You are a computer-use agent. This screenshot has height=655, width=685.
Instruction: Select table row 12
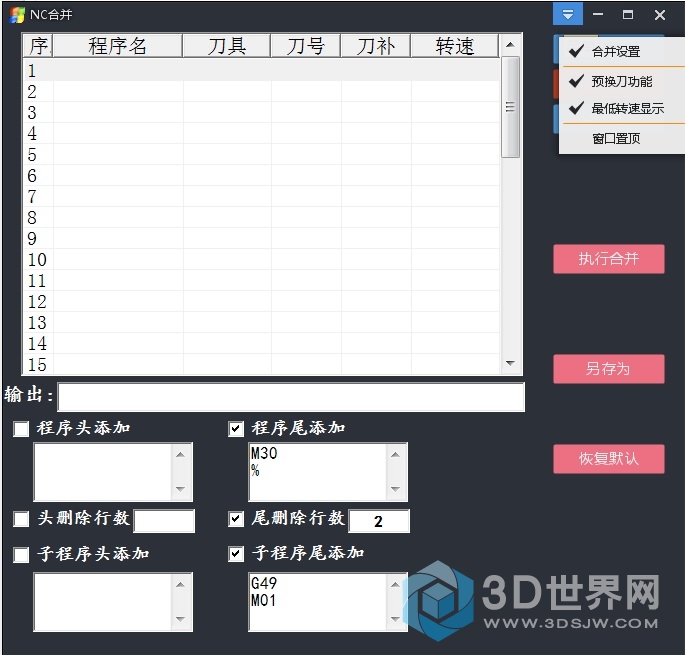[261, 301]
